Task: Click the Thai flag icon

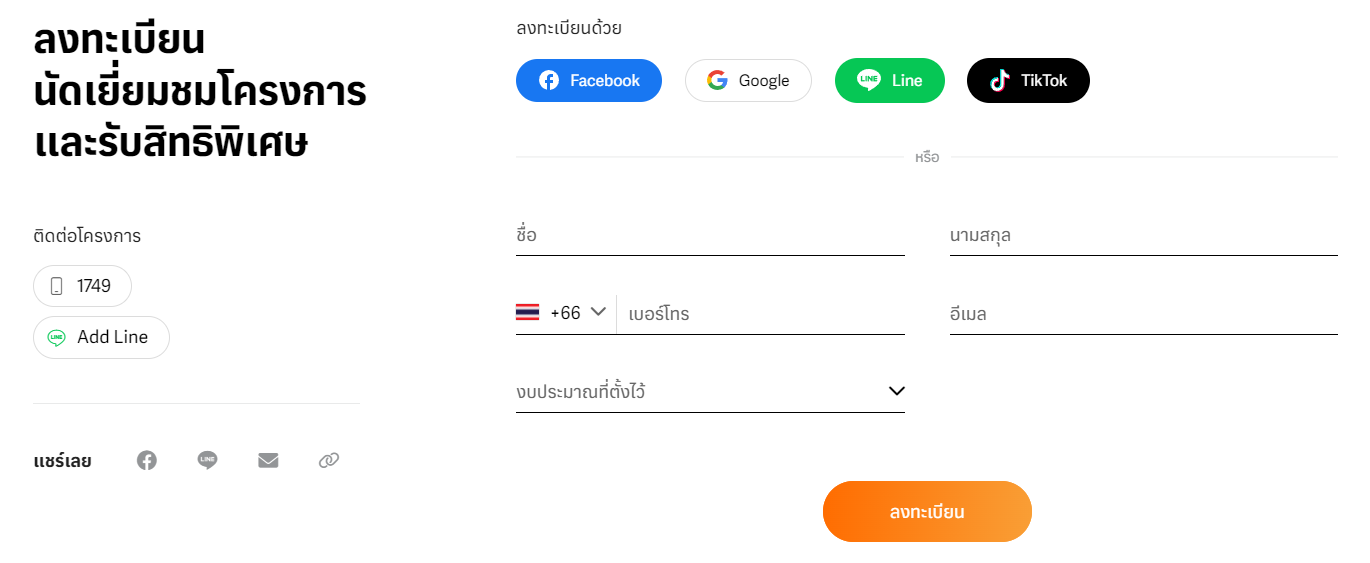Action: 527,312
